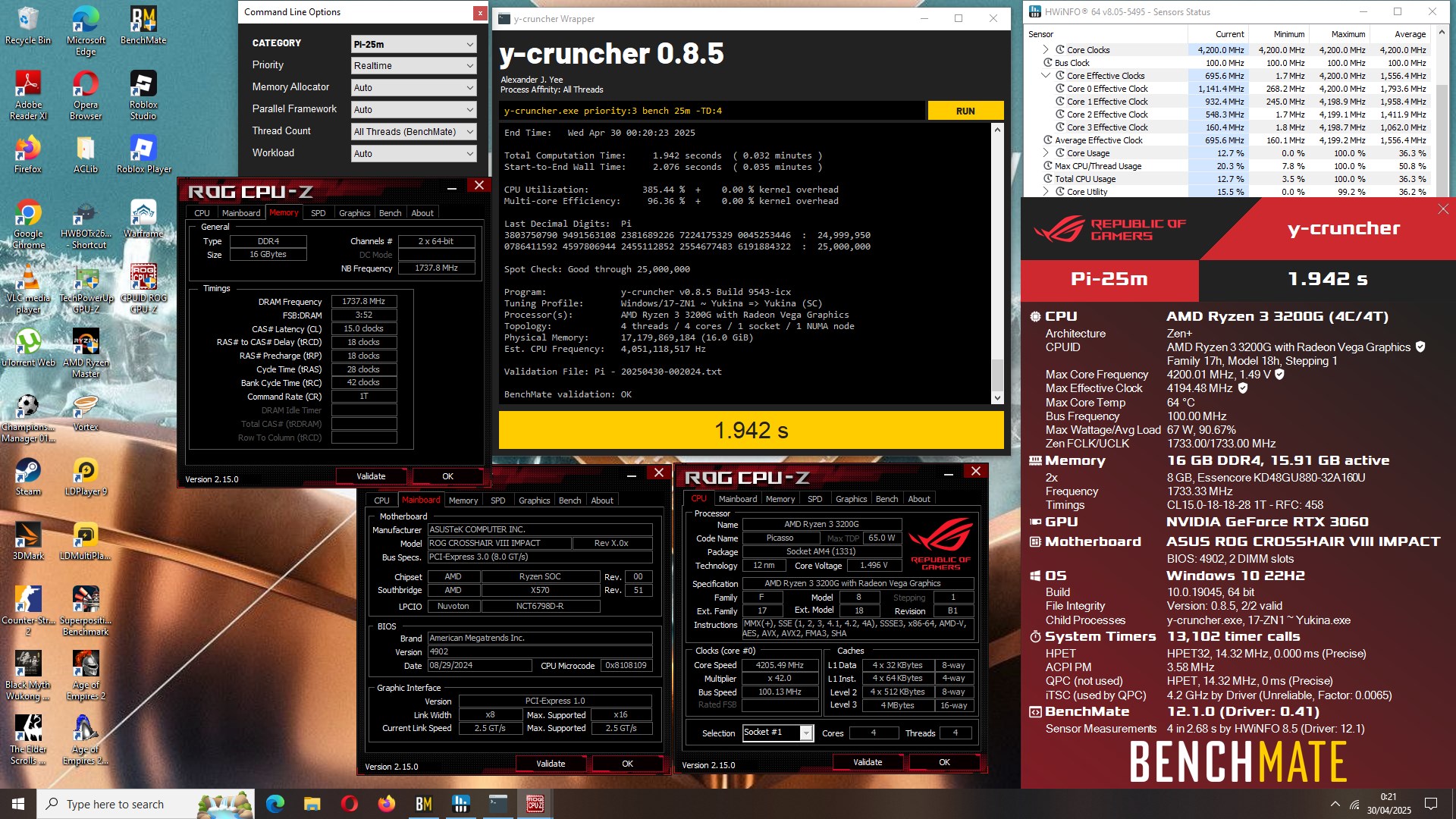Launch Google Chrome desktop icon
Image resolution: width=1456 pixels, height=819 pixels.
[x=28, y=224]
